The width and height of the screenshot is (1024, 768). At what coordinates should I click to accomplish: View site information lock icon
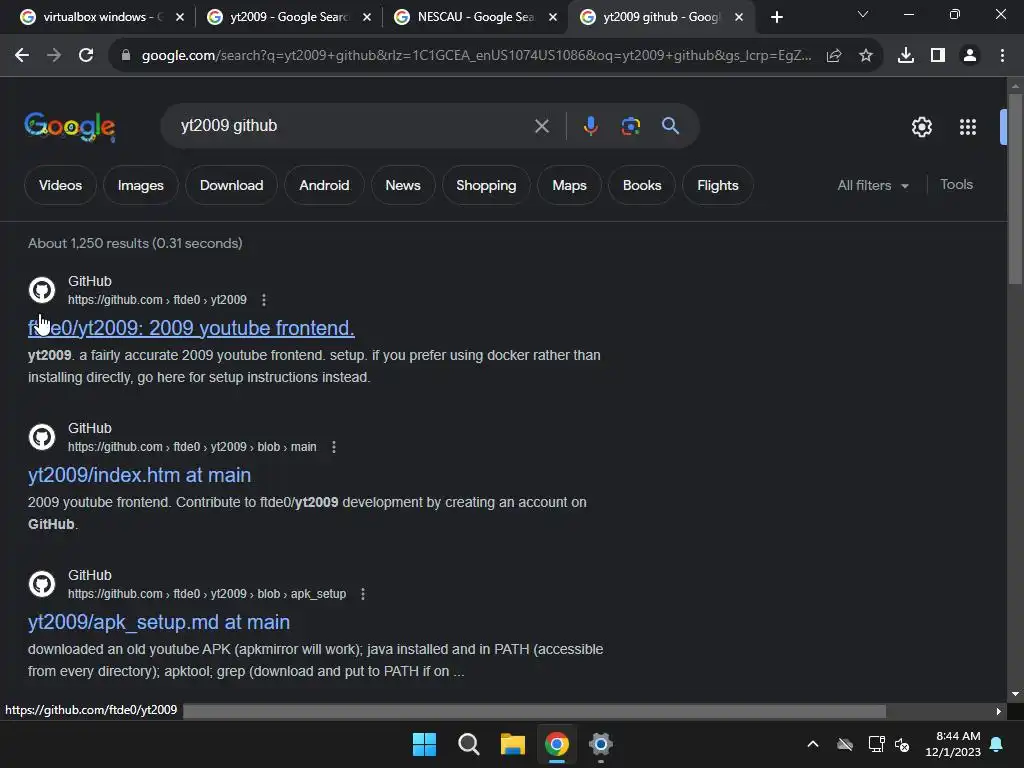pyautogui.click(x=125, y=56)
